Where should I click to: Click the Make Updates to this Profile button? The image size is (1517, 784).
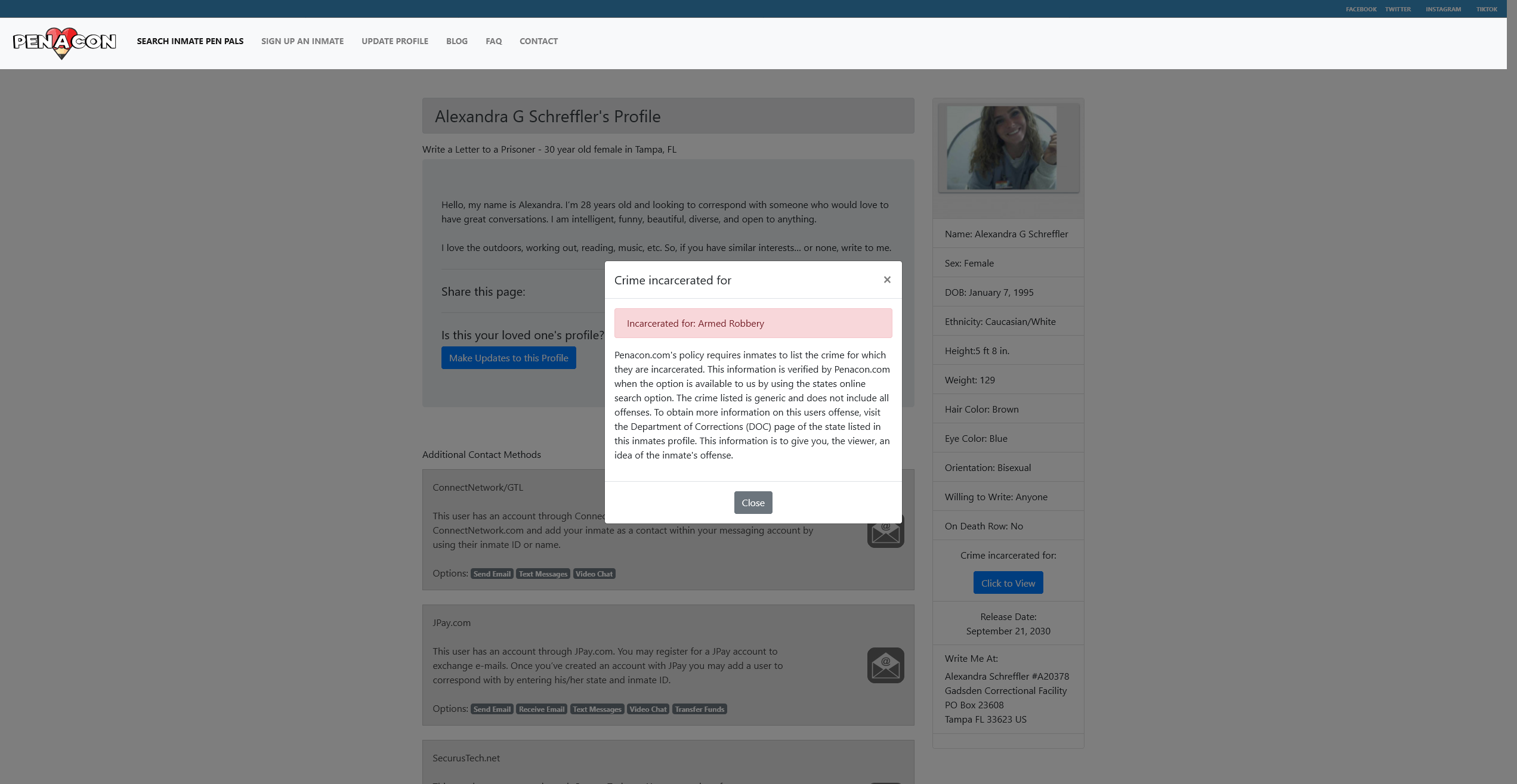(508, 358)
